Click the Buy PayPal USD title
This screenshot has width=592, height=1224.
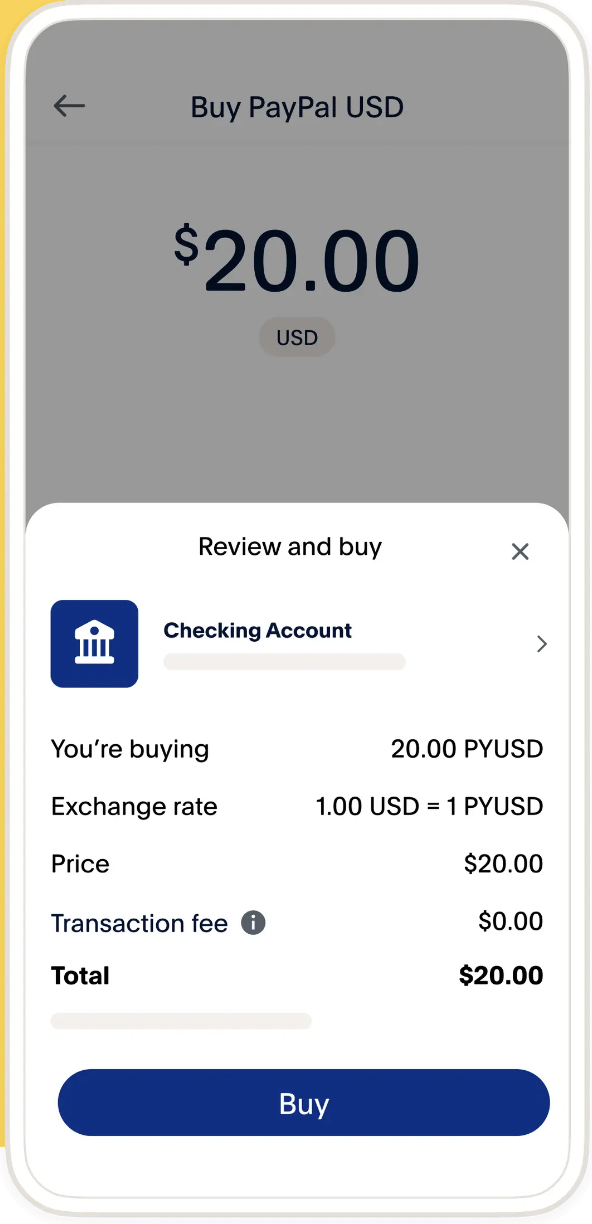coord(297,107)
